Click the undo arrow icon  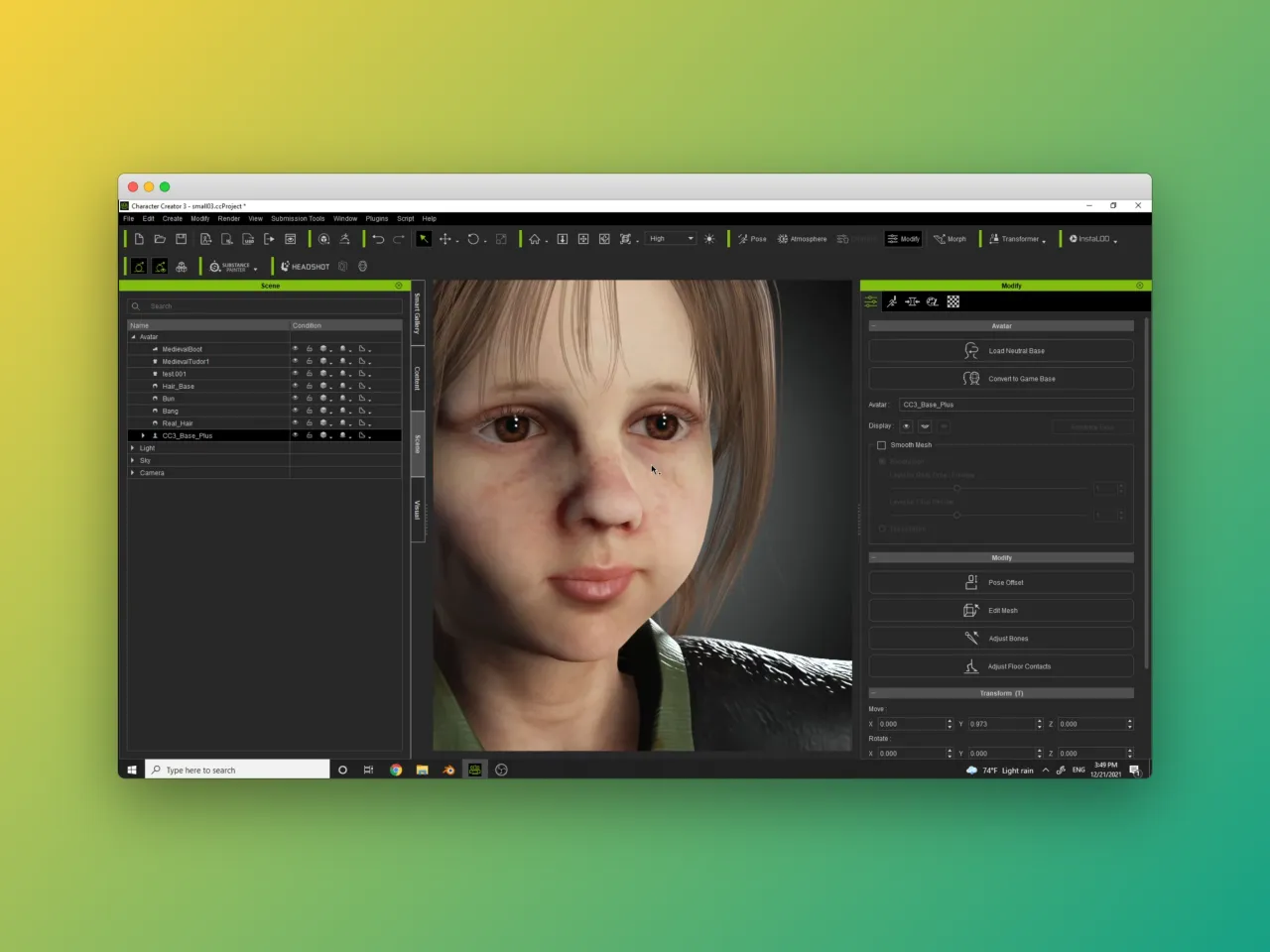pyautogui.click(x=378, y=239)
